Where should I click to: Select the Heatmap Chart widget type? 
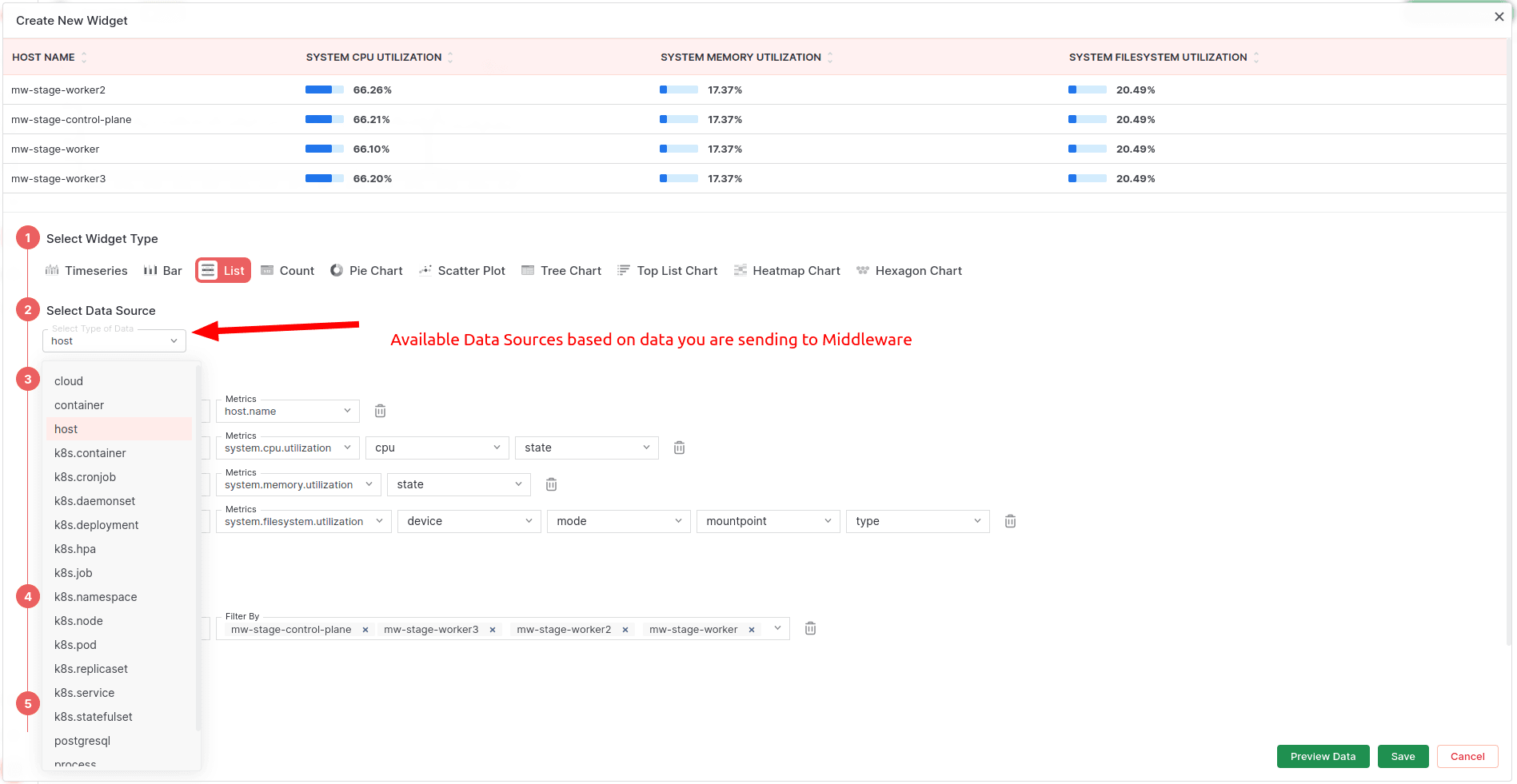click(x=786, y=270)
